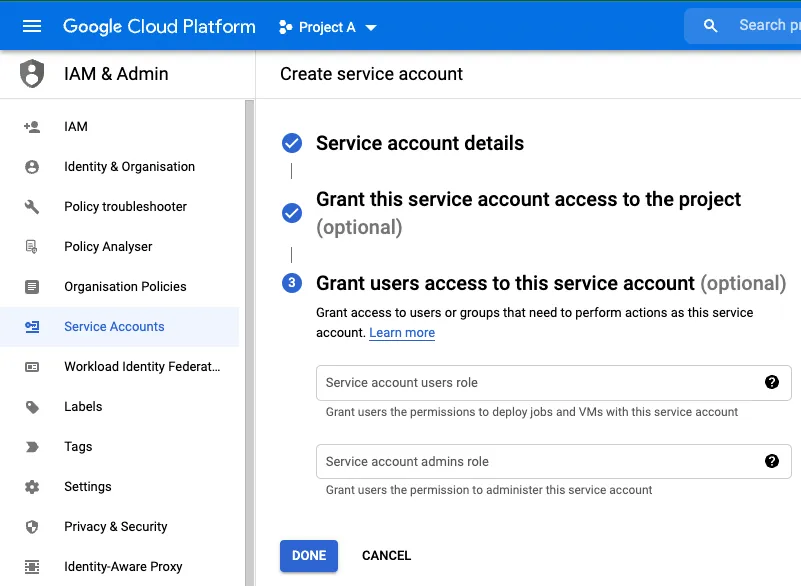Click the step 3 number circle

click(292, 283)
